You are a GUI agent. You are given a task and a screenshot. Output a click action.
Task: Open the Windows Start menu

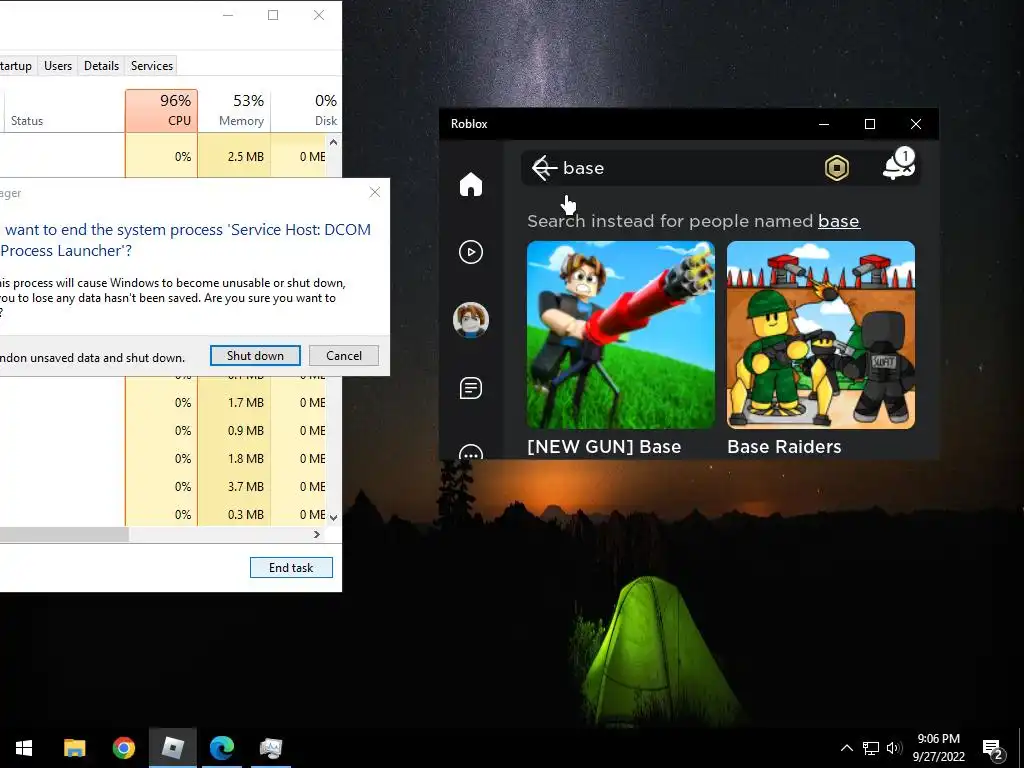24,748
